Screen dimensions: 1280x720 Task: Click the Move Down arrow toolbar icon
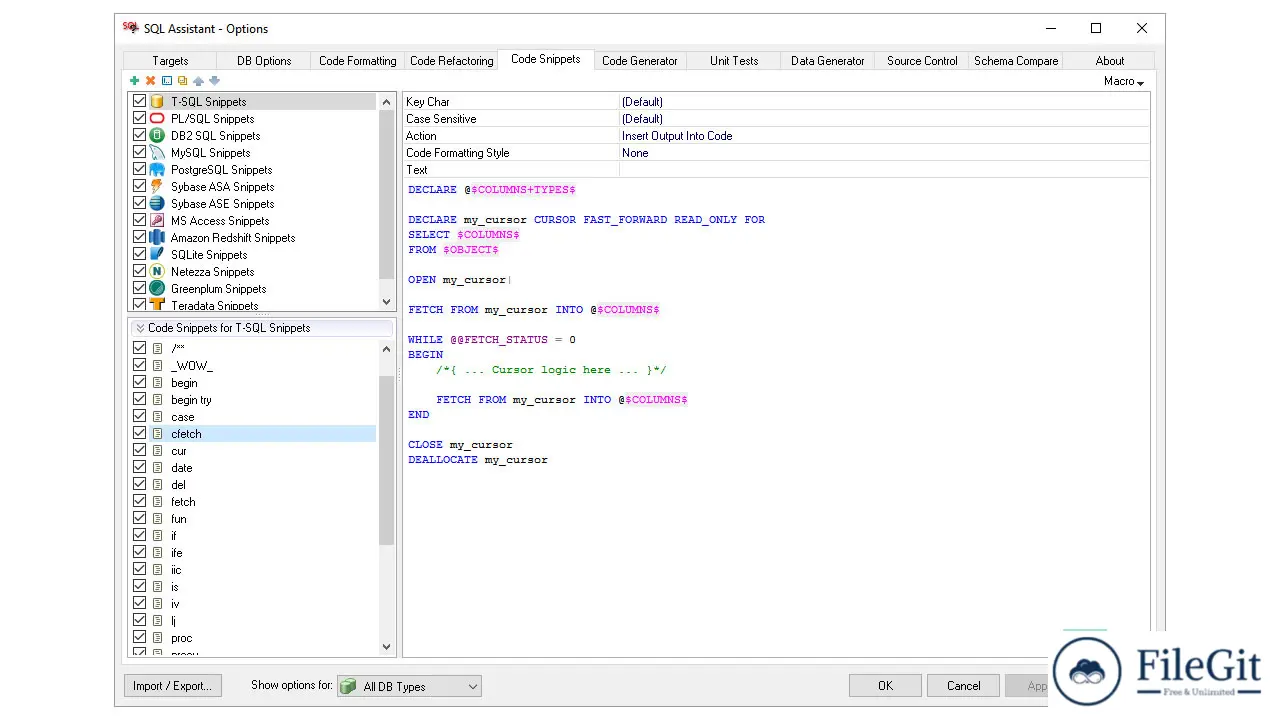tap(214, 81)
